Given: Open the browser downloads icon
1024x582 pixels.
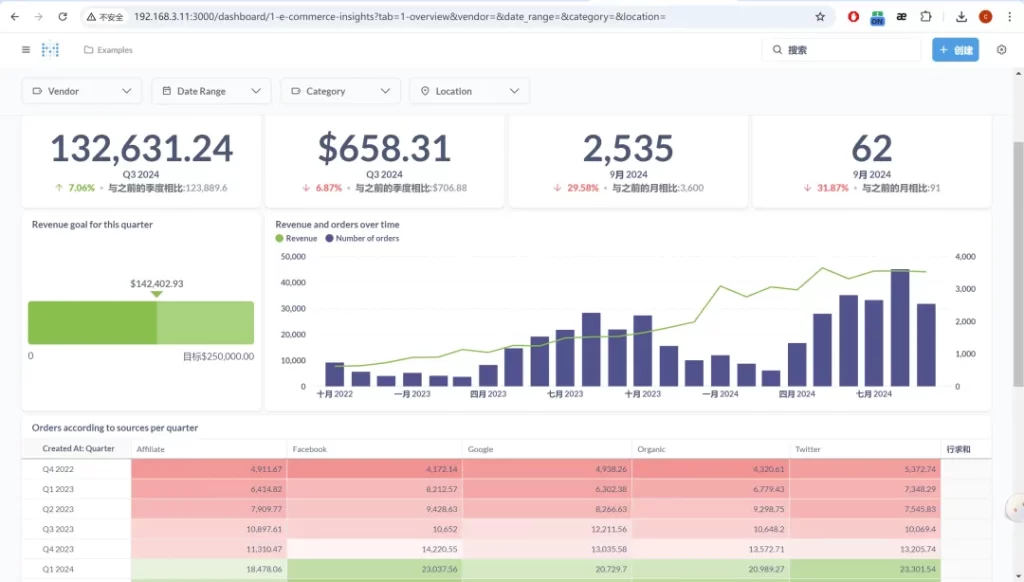Looking at the screenshot, I should click(961, 17).
